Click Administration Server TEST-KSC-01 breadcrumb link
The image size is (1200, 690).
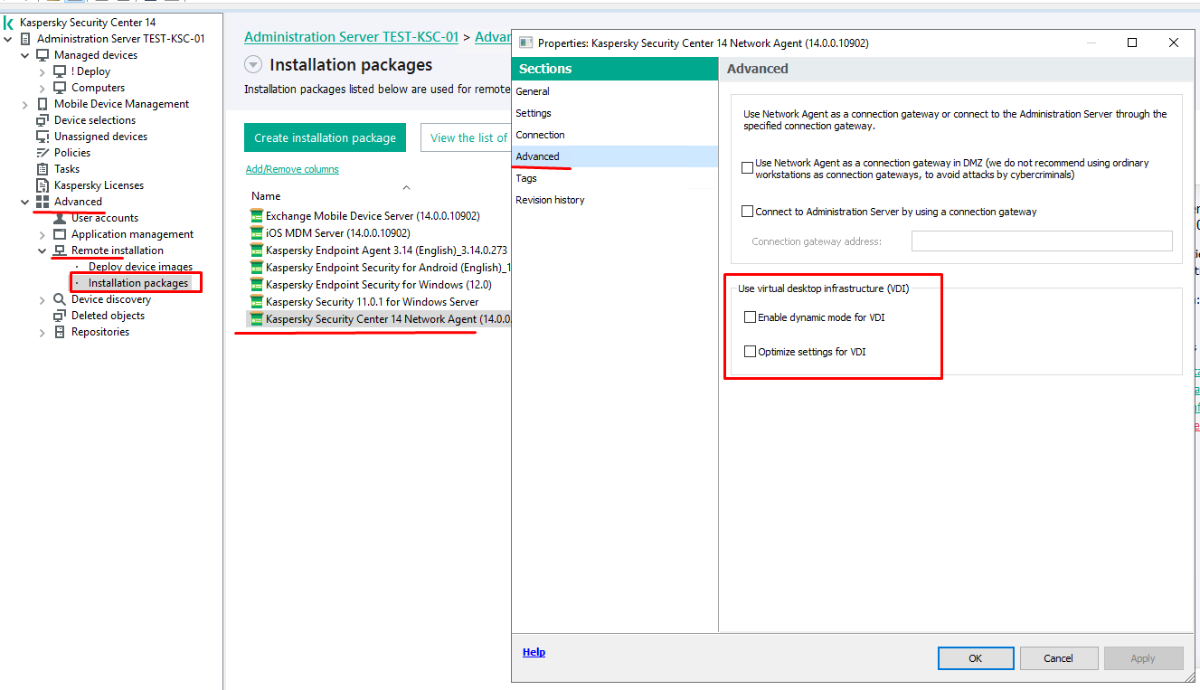[351, 37]
